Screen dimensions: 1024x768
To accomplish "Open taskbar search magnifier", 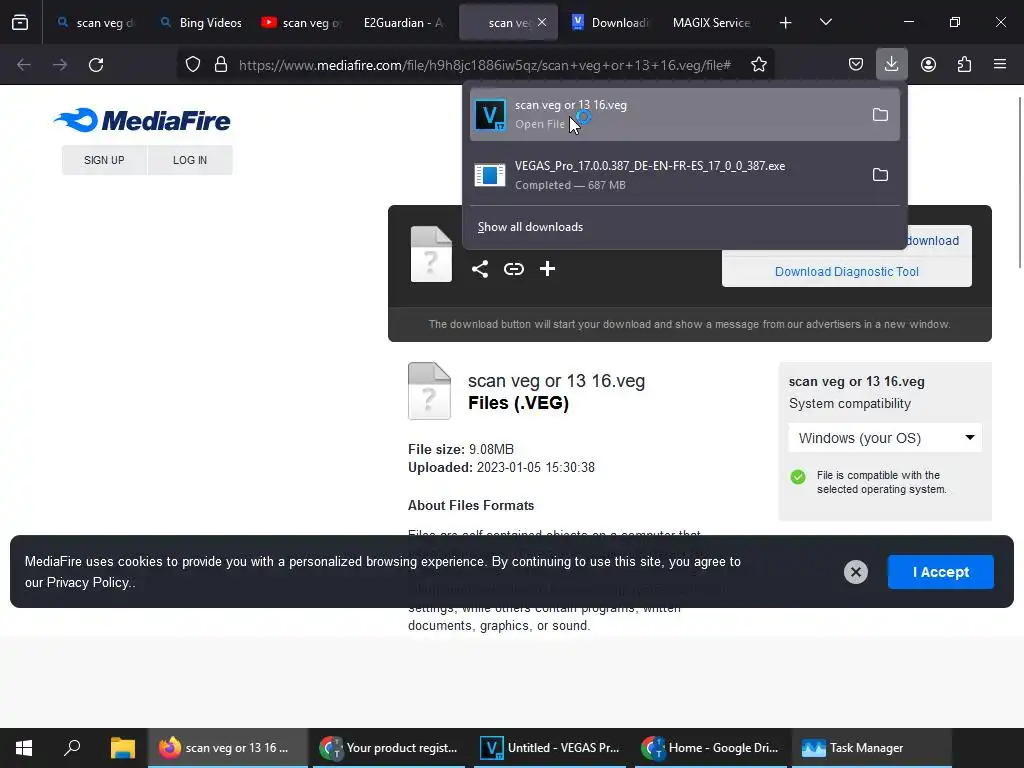I will [x=72, y=748].
